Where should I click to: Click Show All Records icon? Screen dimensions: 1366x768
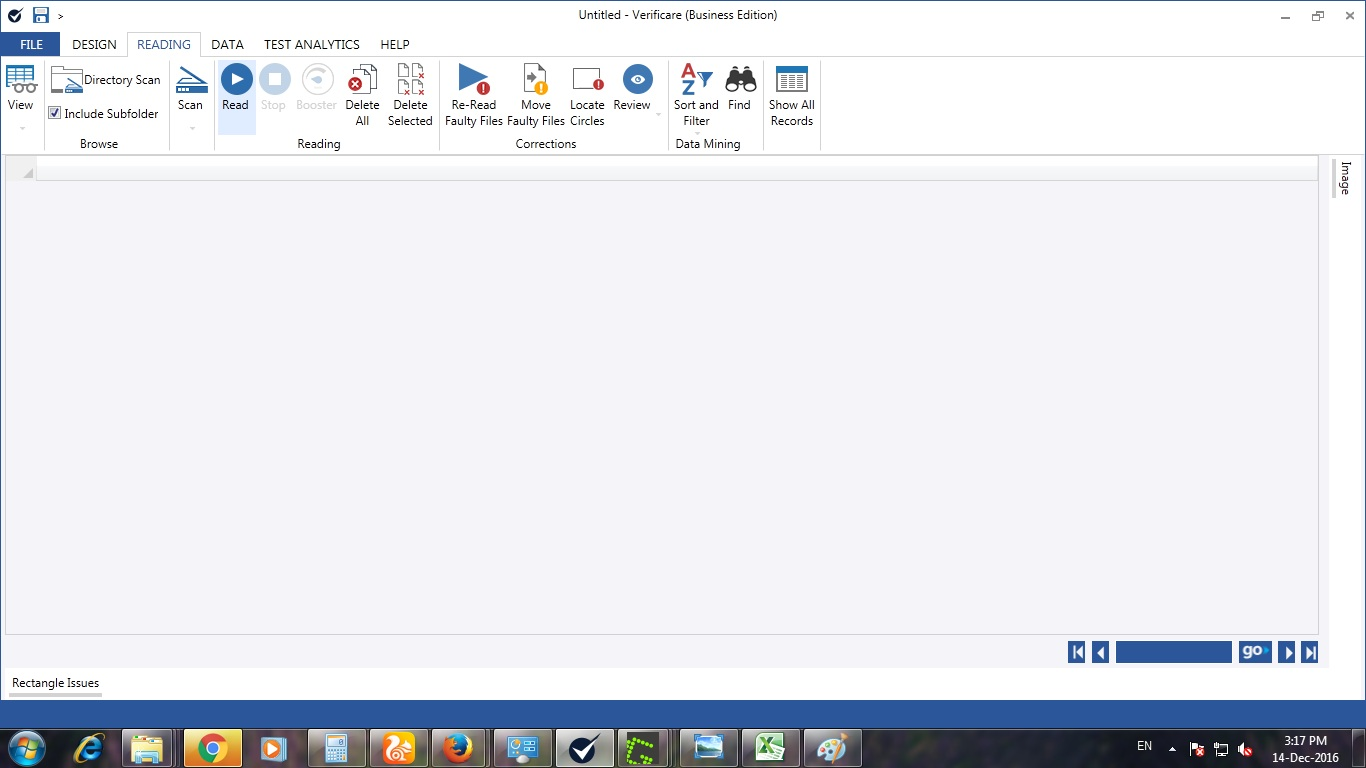(x=791, y=80)
